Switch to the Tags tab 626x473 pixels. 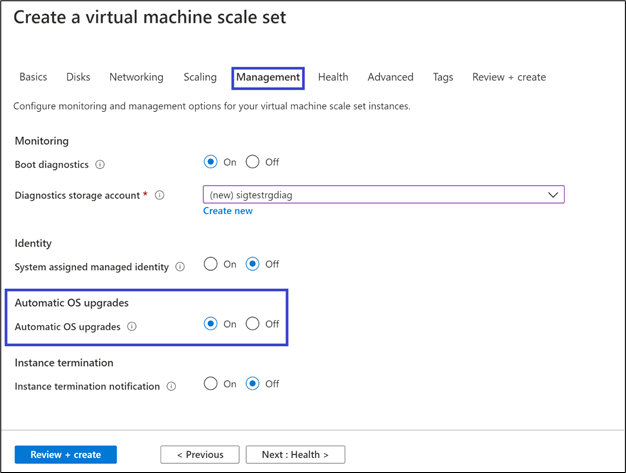pyautogui.click(x=443, y=77)
